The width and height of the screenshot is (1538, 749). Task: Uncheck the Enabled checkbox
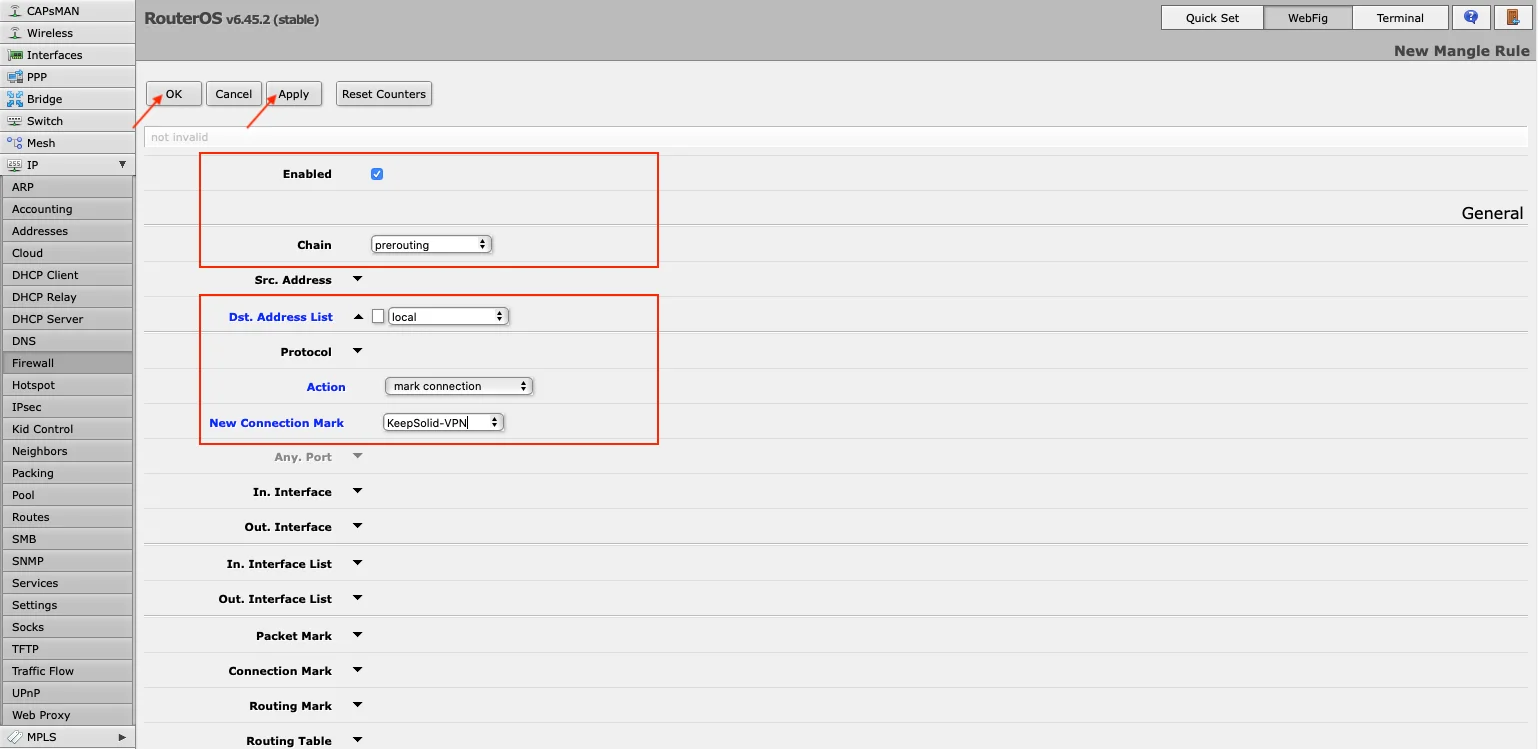tap(377, 174)
